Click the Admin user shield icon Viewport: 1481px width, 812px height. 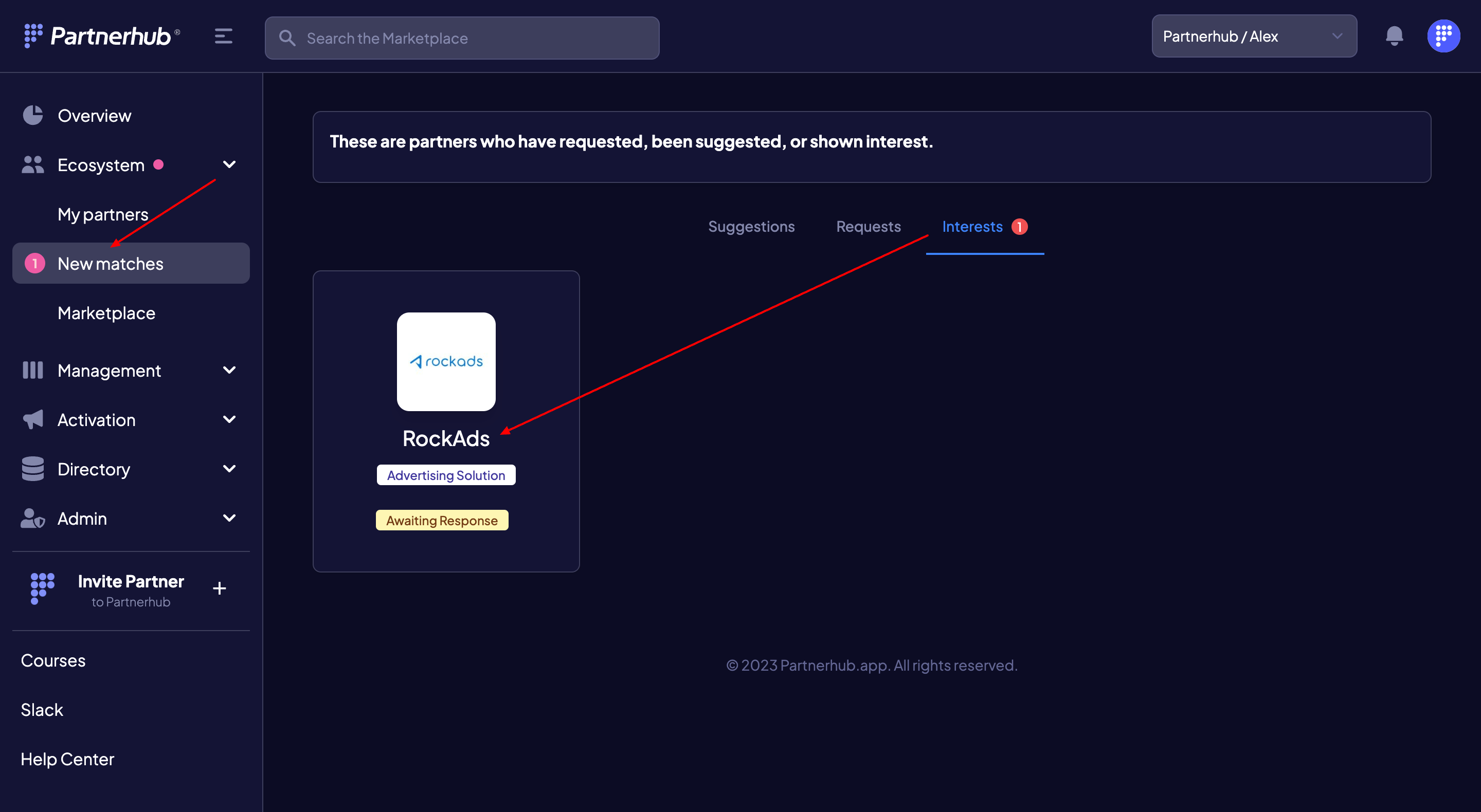point(33,519)
